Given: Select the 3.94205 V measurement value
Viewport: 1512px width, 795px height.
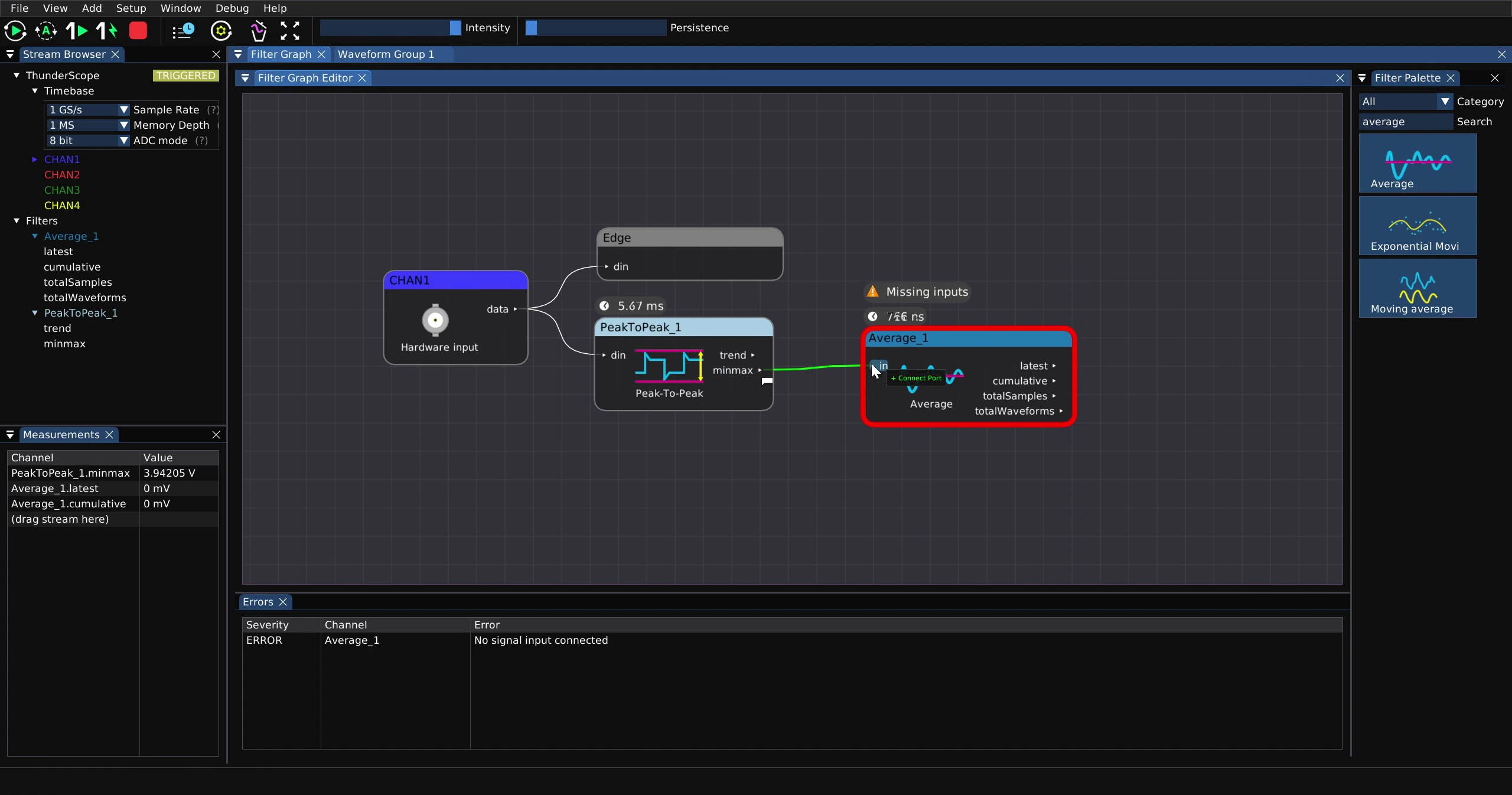Looking at the screenshot, I should (170, 473).
